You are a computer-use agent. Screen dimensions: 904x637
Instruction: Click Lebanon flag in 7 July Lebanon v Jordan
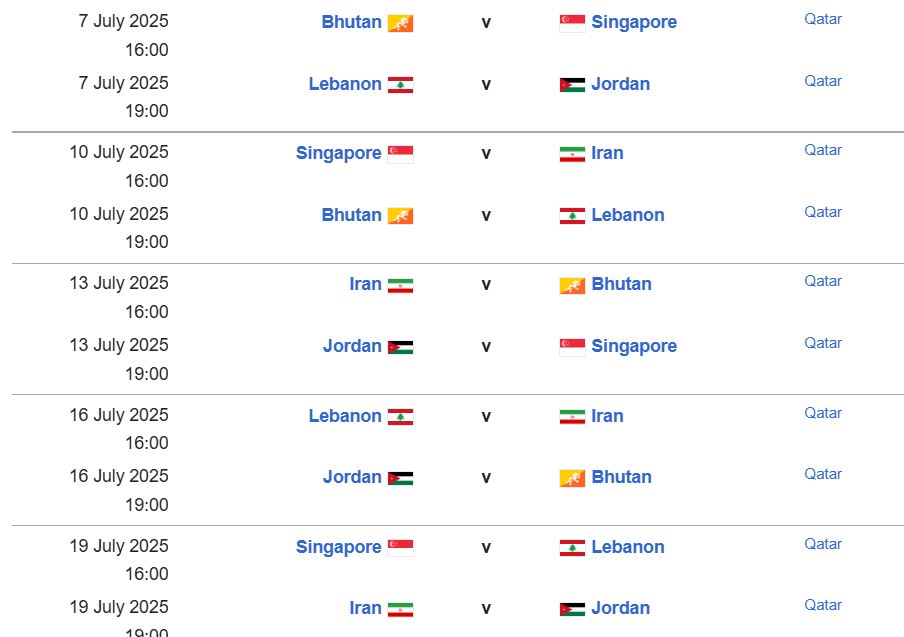pos(400,85)
